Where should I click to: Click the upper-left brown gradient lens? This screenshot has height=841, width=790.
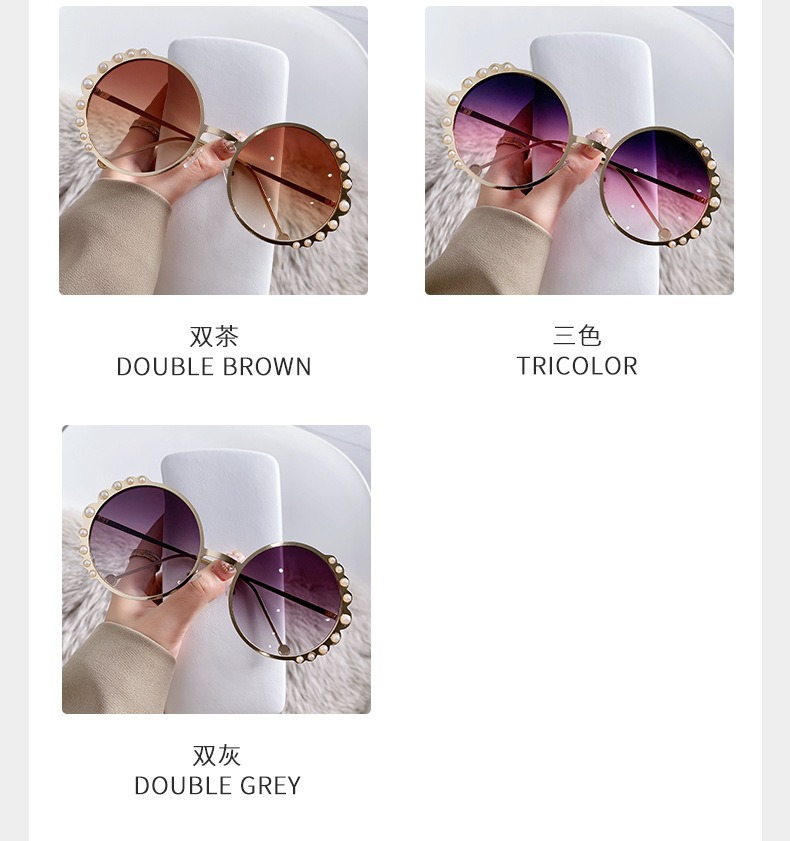click(x=144, y=115)
